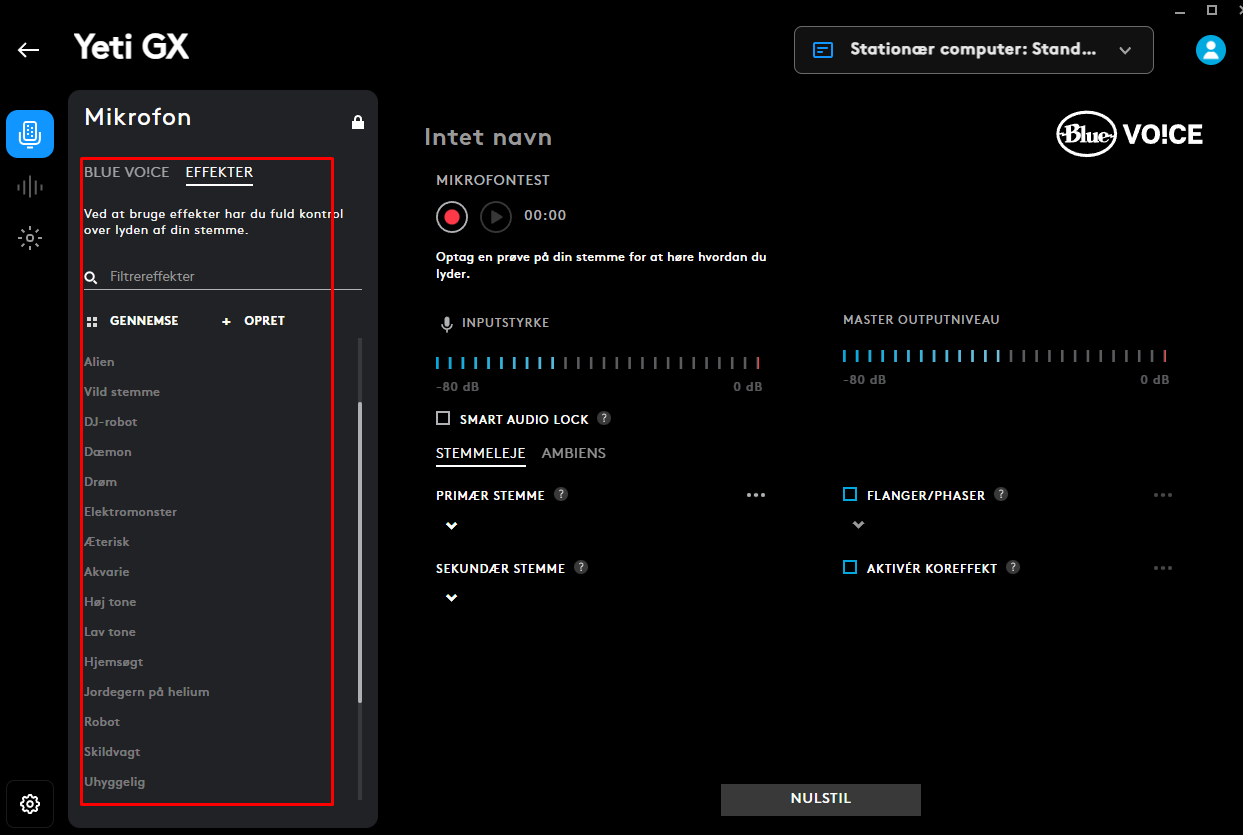Screen dimensions: 1243x835
Task: Start recording the microphone test
Action: pyautogui.click(x=452, y=216)
